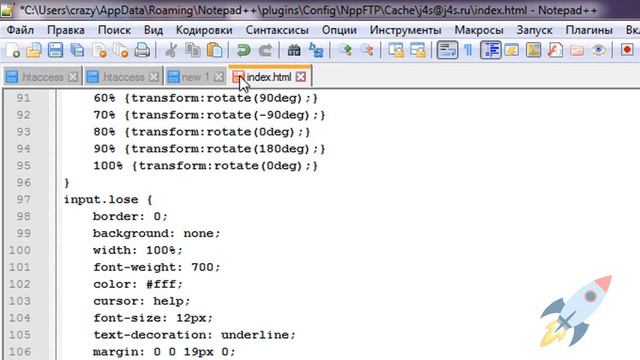
Task: Open the Function List toolbar icon
Action: tap(555, 50)
